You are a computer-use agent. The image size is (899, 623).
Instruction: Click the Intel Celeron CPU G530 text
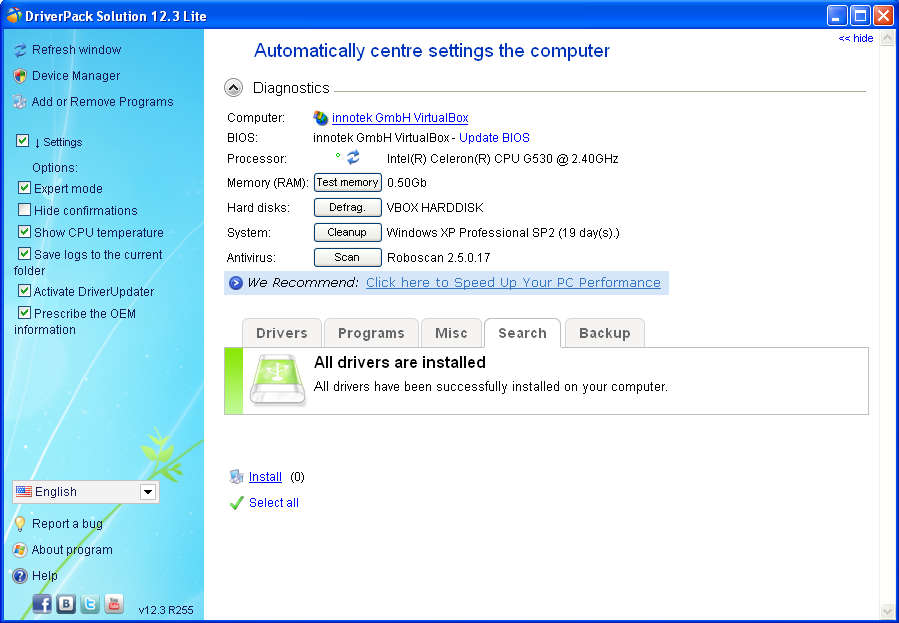click(502, 159)
